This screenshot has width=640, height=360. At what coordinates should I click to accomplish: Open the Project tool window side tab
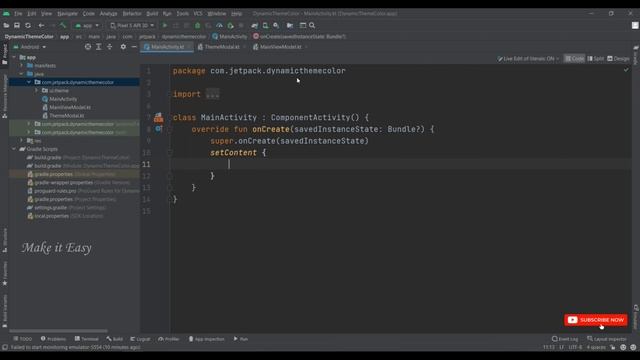point(4,54)
